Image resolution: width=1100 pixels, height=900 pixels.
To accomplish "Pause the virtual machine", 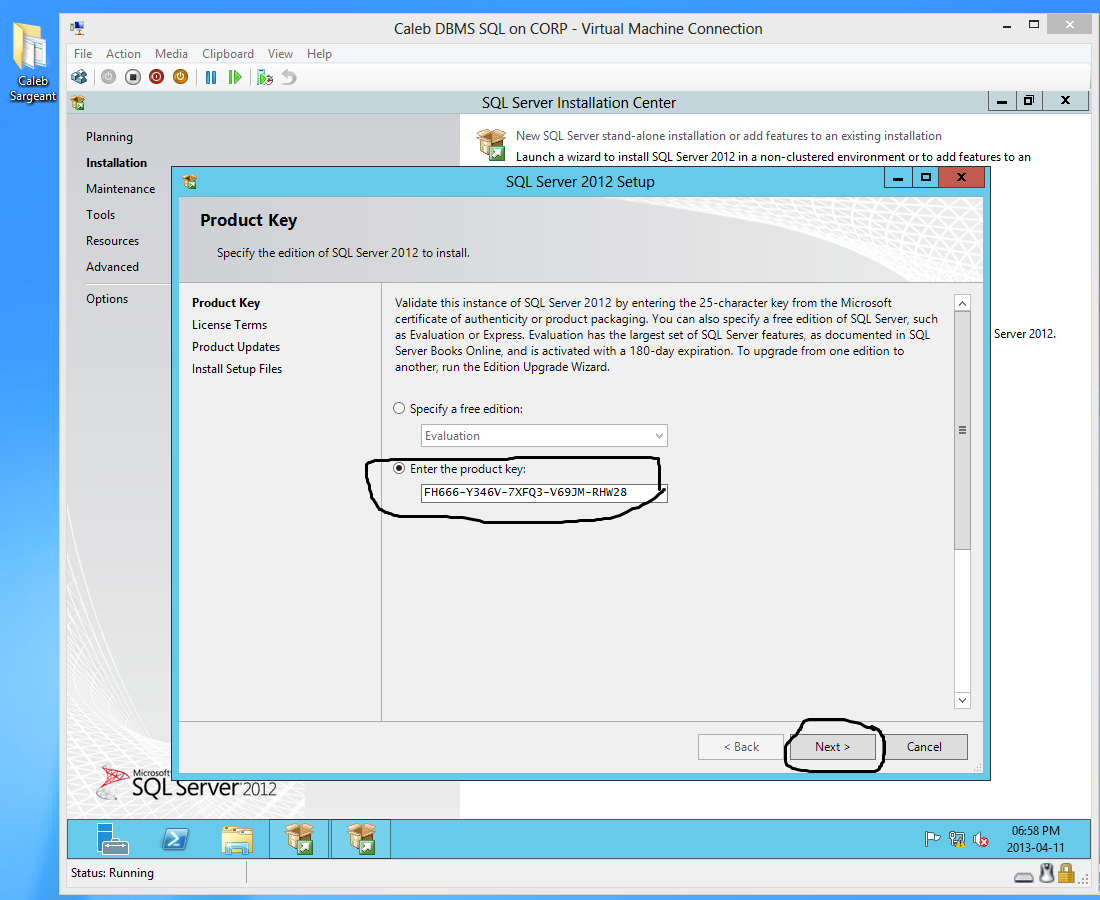I will (210, 77).
